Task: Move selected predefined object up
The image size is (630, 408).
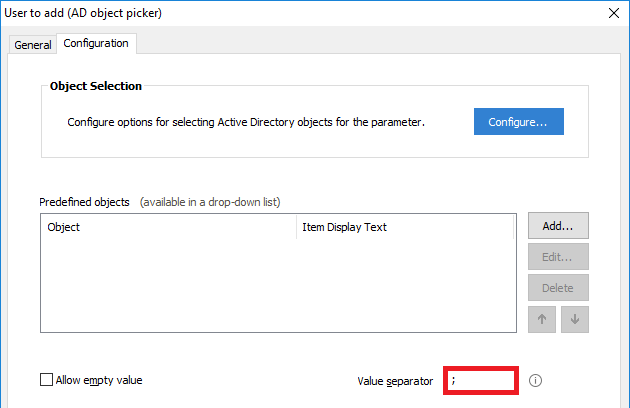Action: point(543,320)
